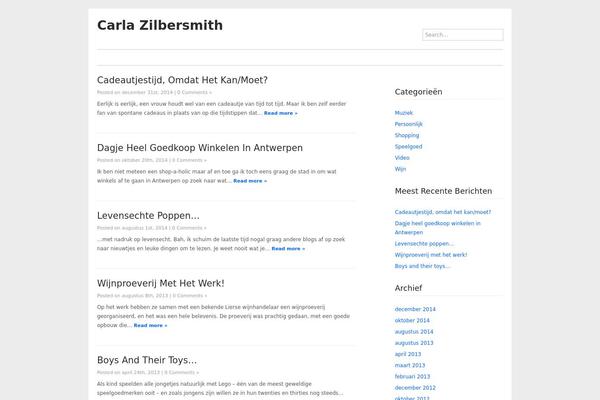Open the oktober 2014 archive
Screen dimensions: 600x400
coord(412,320)
